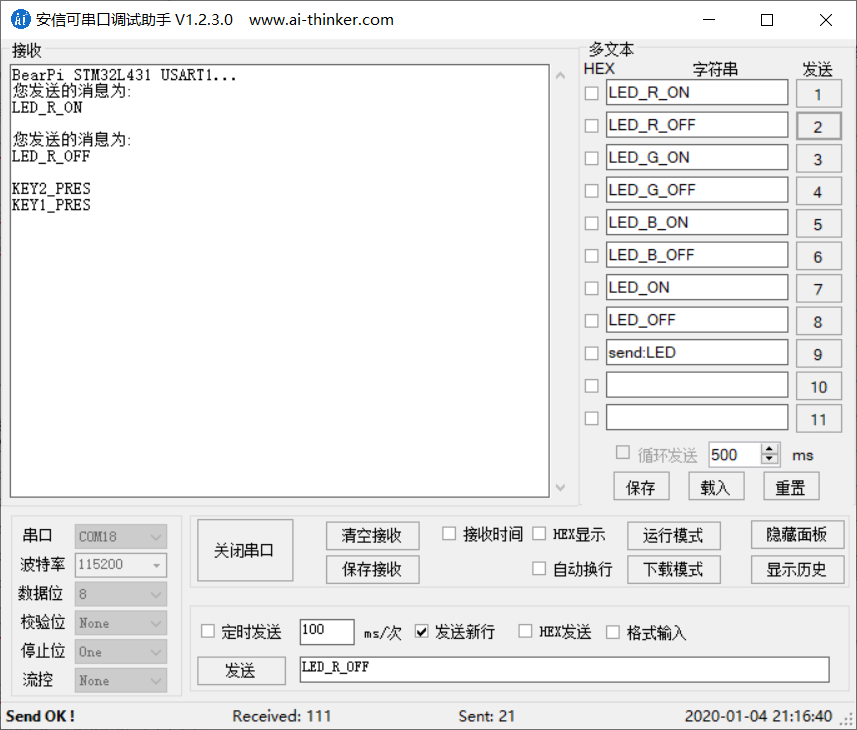
Task: Increase loop interval with stepper up arrow
Action: point(770,449)
